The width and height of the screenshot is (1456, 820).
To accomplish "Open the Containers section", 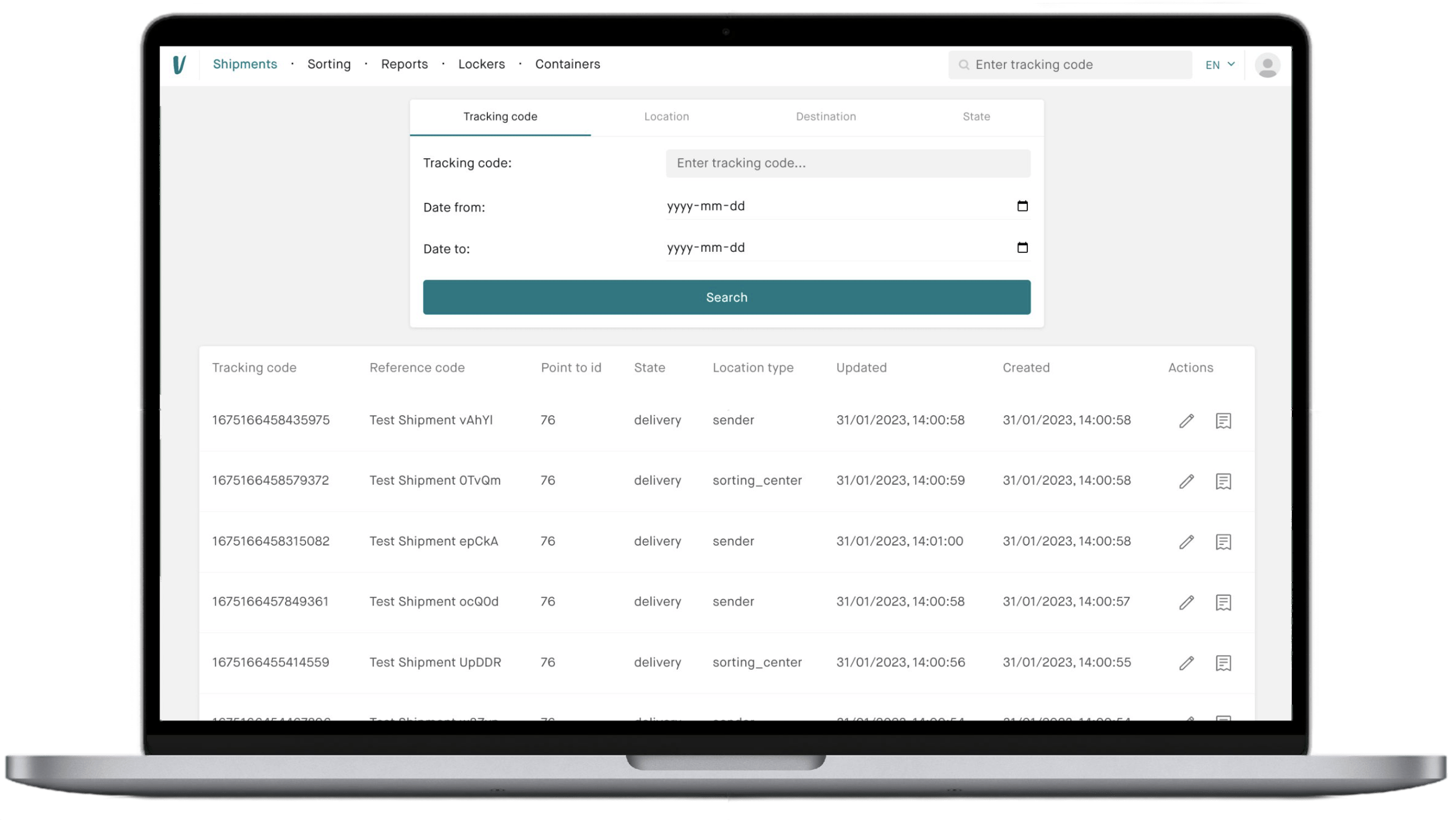I will click(x=567, y=64).
